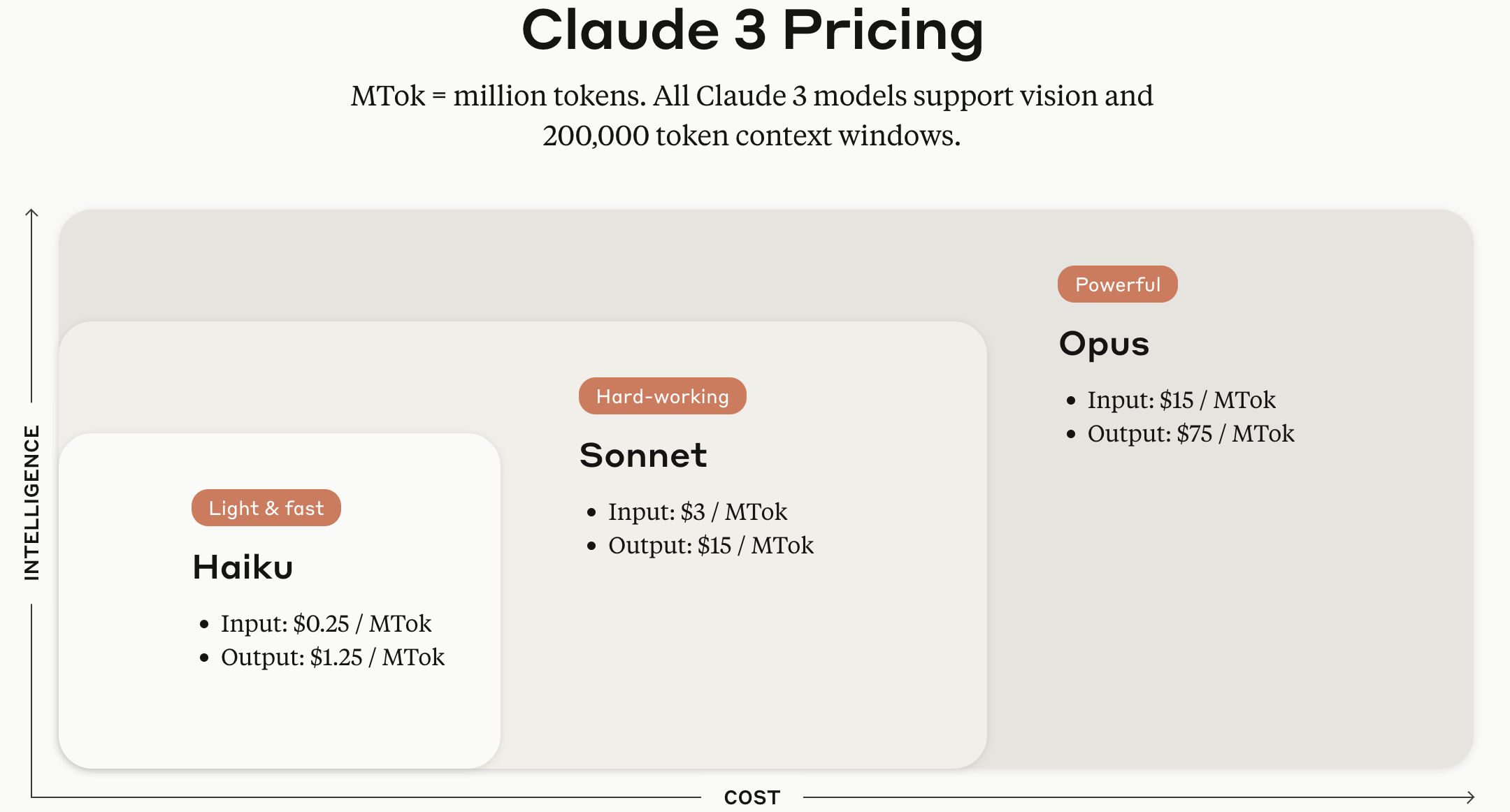Click the MTok = million tokens subtitle
This screenshot has width=1510, height=812.
click(x=752, y=96)
